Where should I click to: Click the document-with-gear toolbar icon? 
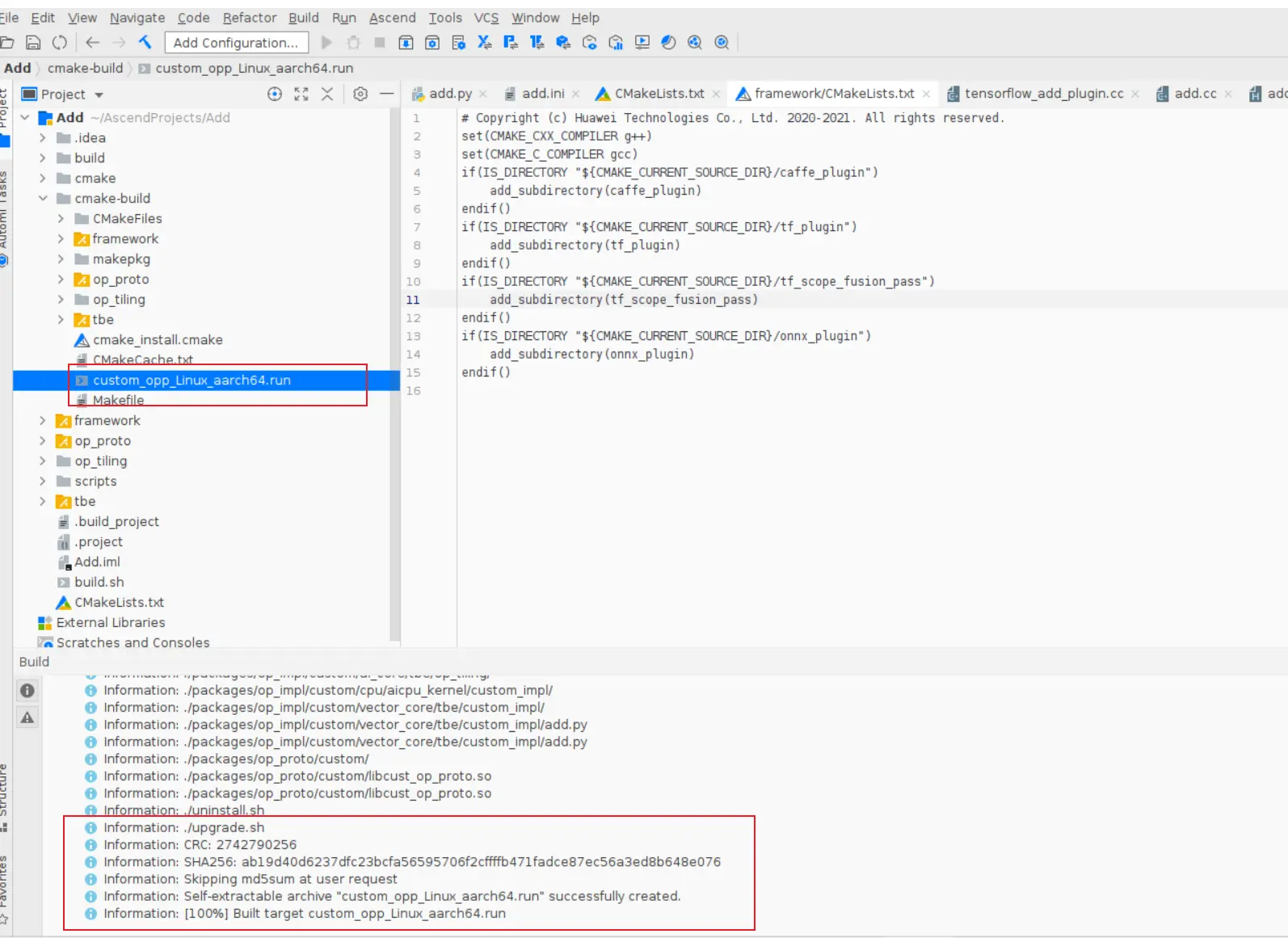(x=458, y=43)
